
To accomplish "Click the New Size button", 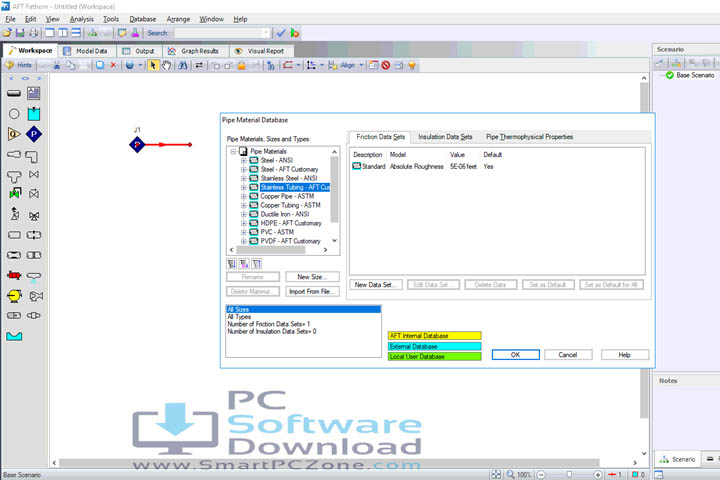I will (x=312, y=277).
